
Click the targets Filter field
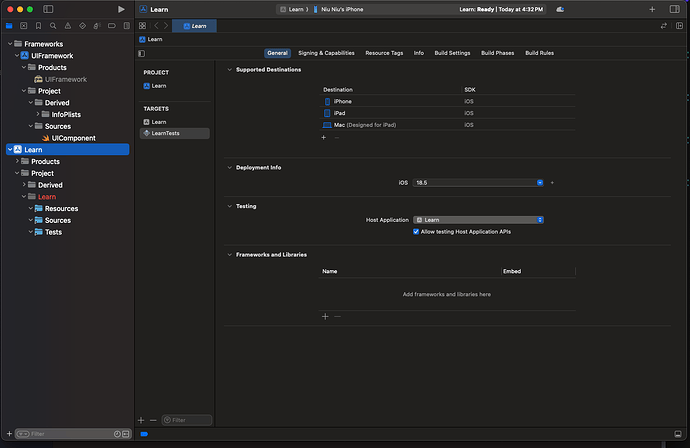[x=188, y=420]
